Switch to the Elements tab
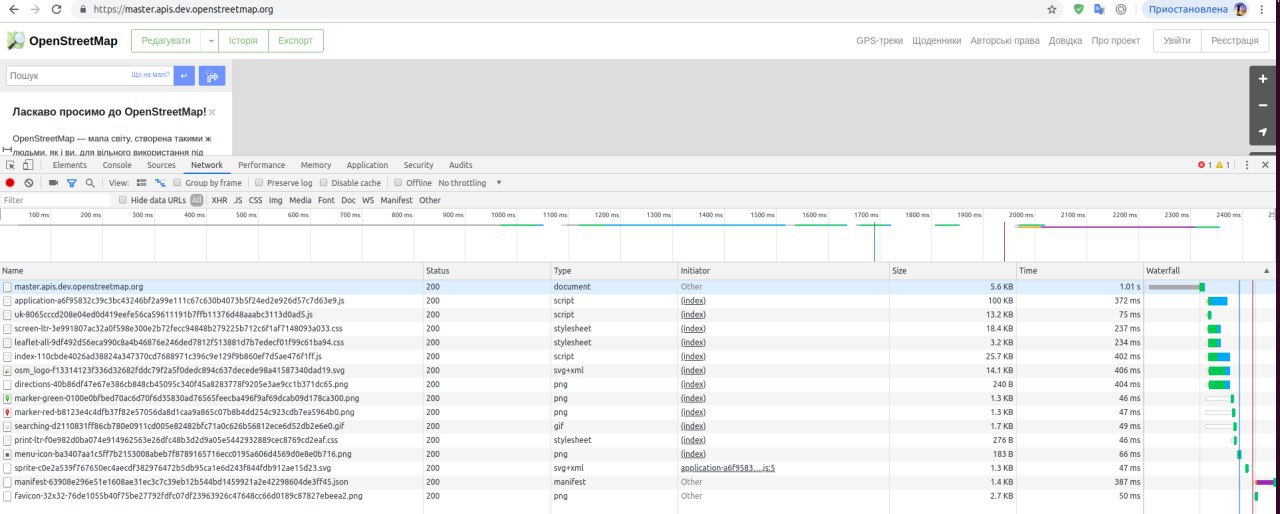The width and height of the screenshot is (1280, 514). pyautogui.click(x=69, y=165)
